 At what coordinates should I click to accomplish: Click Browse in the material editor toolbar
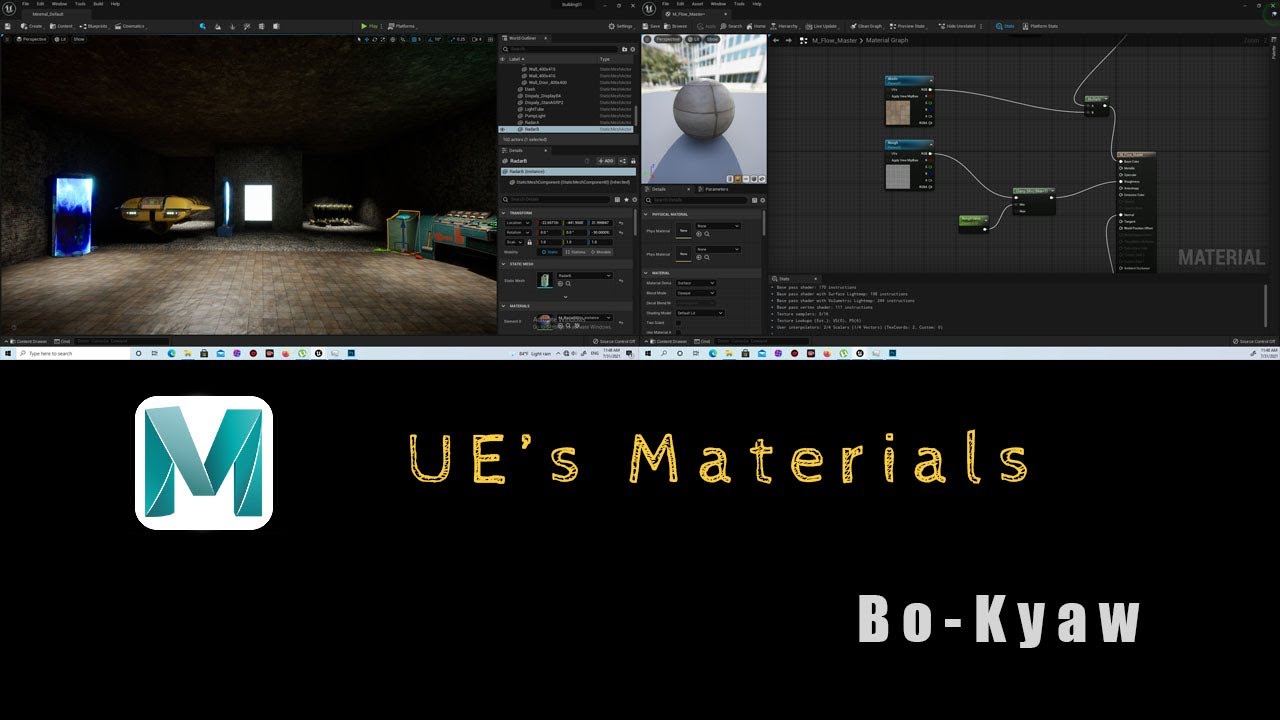[x=676, y=26]
